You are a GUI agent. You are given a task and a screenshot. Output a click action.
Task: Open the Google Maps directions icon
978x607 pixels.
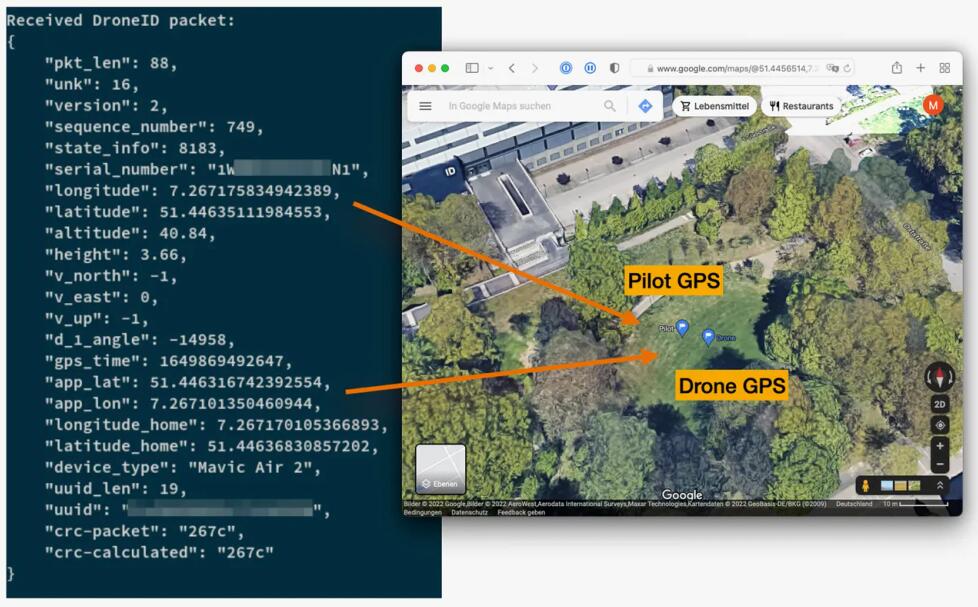click(645, 105)
